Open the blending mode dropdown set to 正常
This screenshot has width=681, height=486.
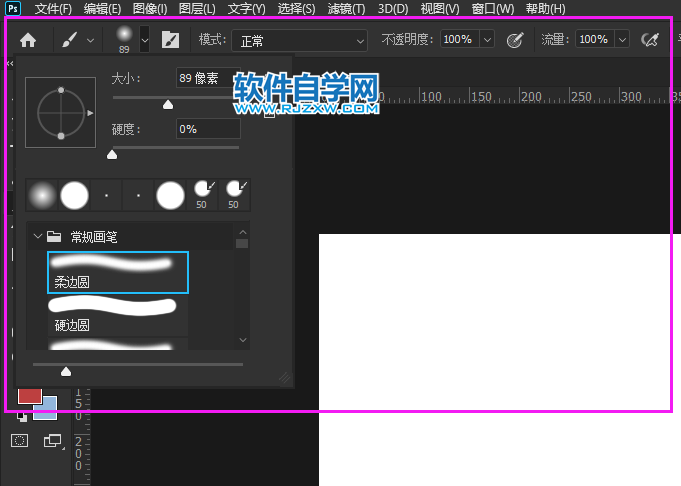click(300, 41)
